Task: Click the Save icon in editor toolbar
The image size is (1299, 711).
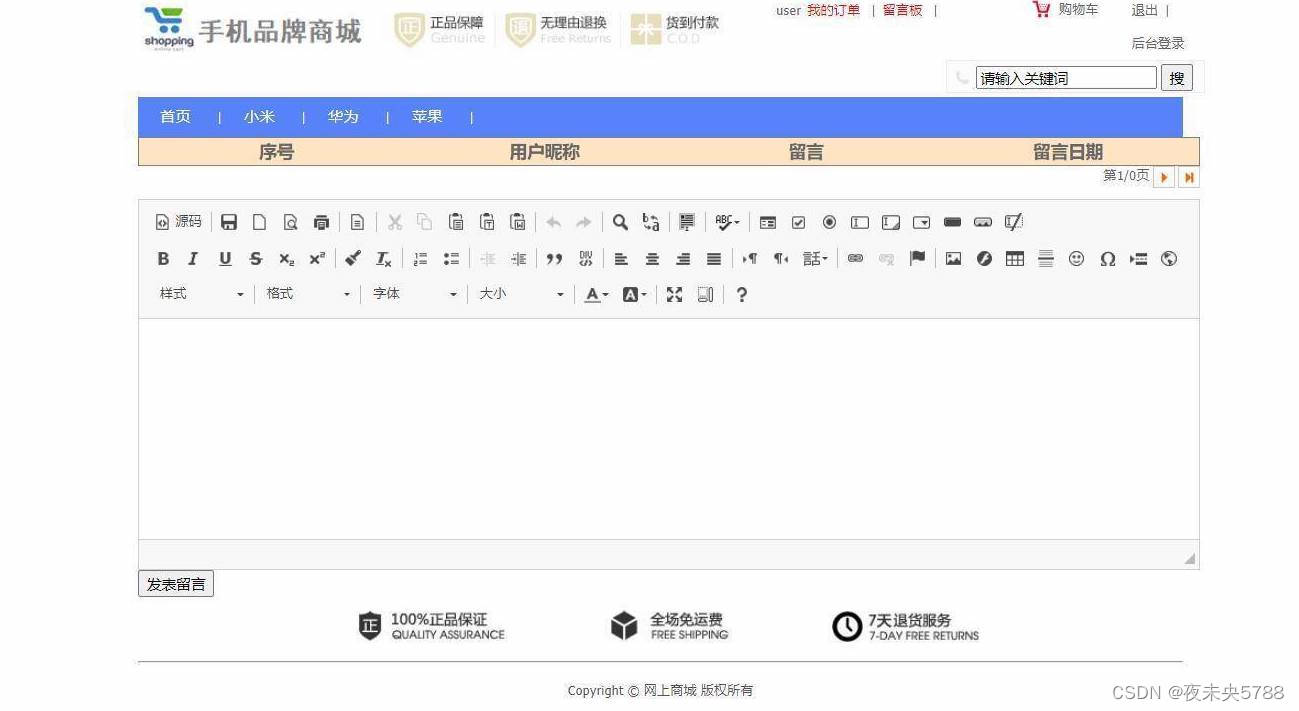Action: click(229, 222)
